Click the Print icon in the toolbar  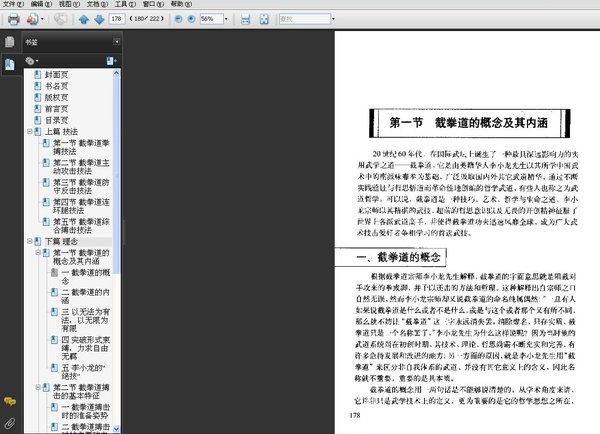[x=14, y=19]
